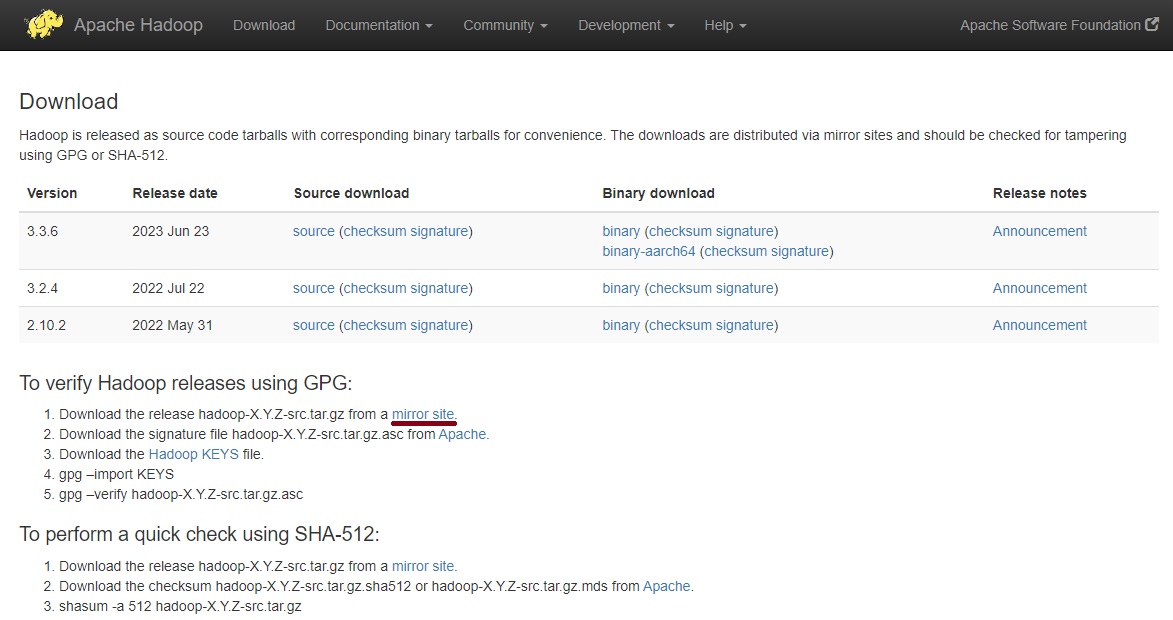Image resolution: width=1173 pixels, height=620 pixels.
Task: Open the 3.3.6 source signature link
Action: tap(439, 231)
